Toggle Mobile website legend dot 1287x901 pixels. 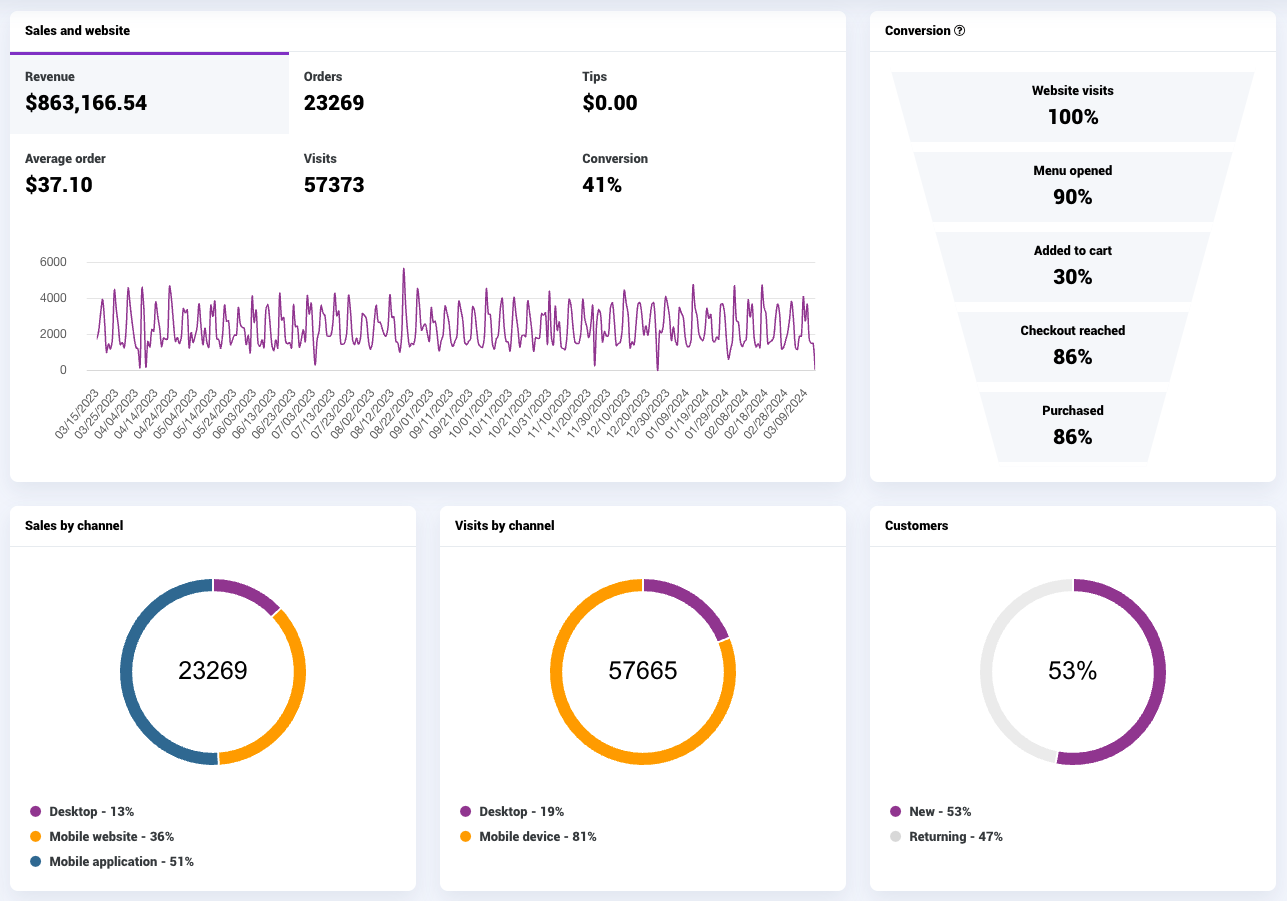point(36,837)
